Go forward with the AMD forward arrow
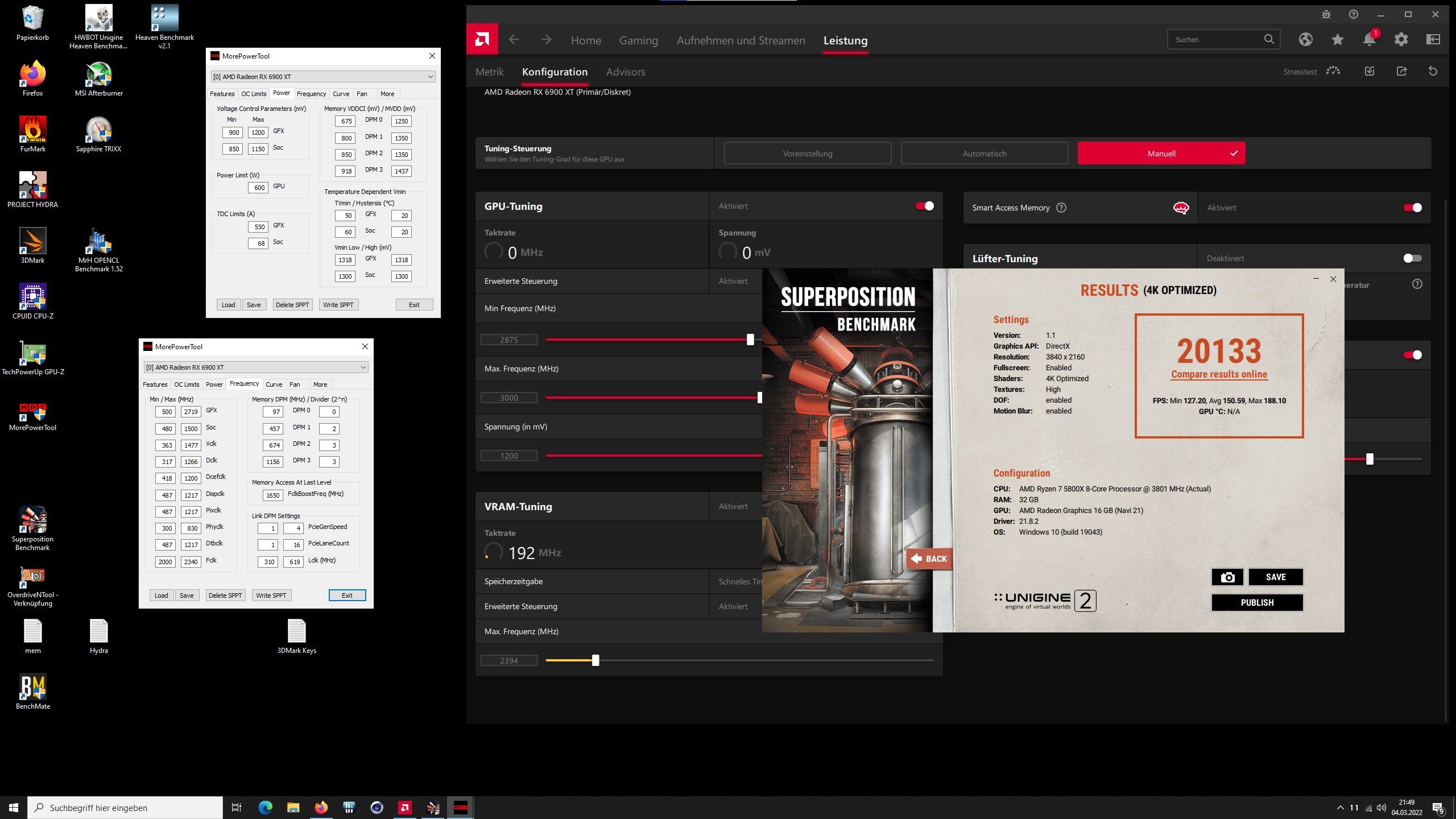Viewport: 1456px width, 819px height. click(x=546, y=39)
